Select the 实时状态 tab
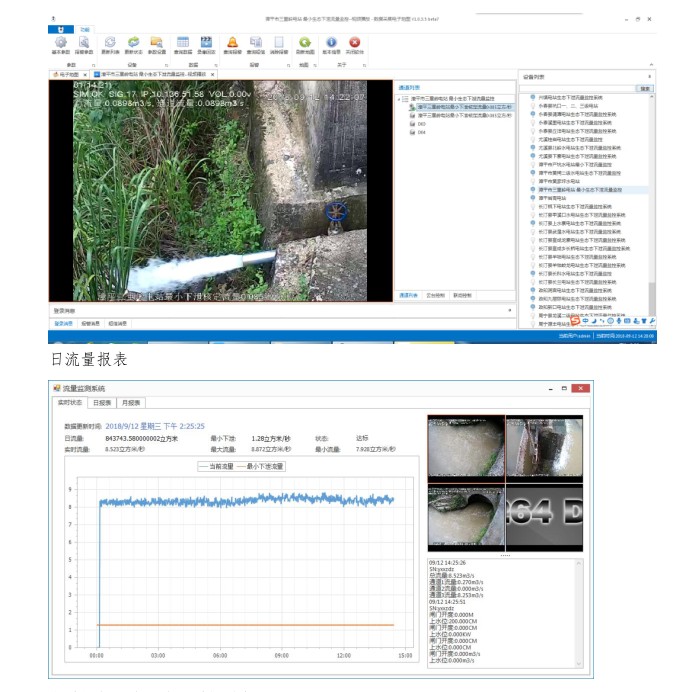The image size is (700, 692). coord(70,403)
